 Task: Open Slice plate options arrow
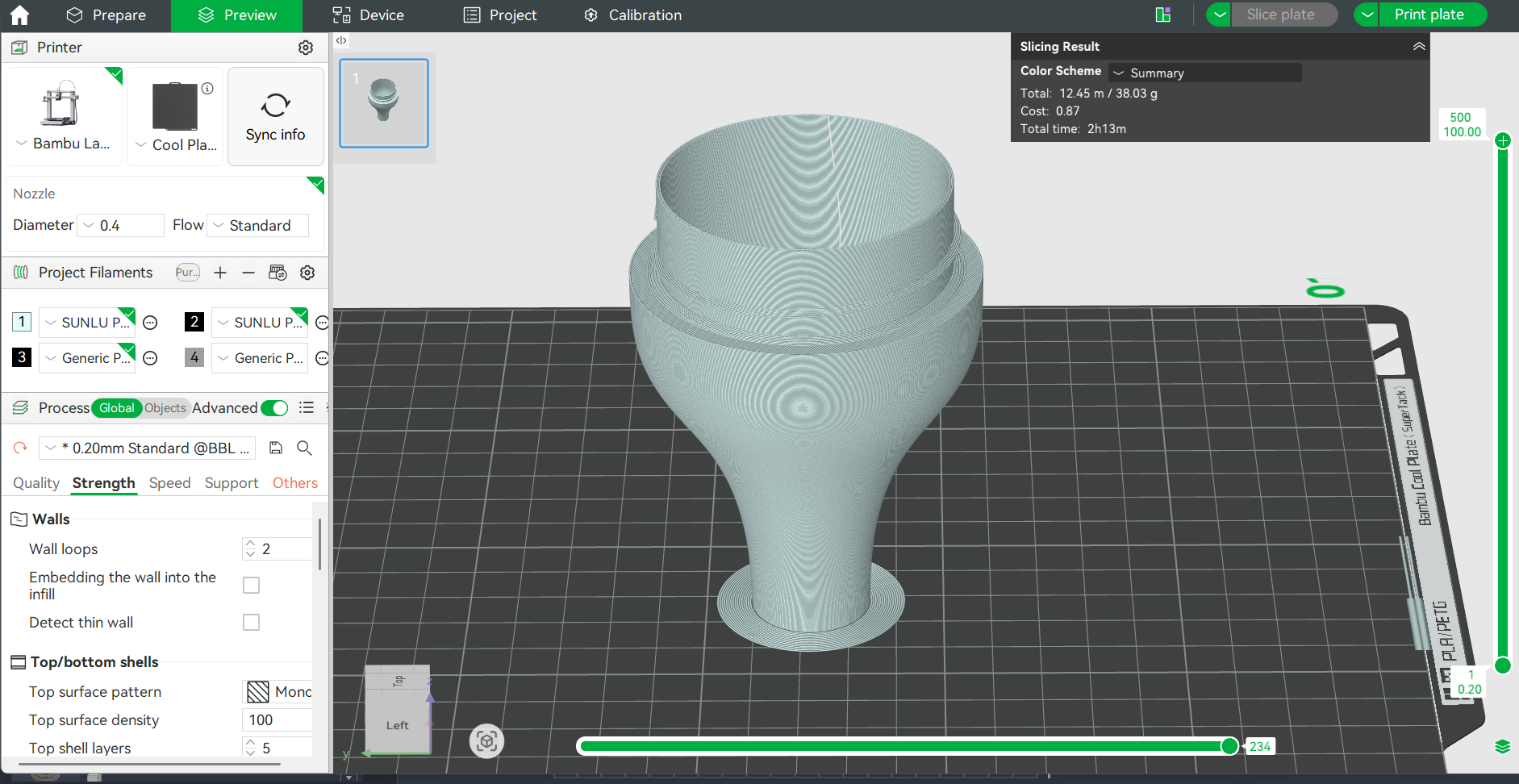1219,15
